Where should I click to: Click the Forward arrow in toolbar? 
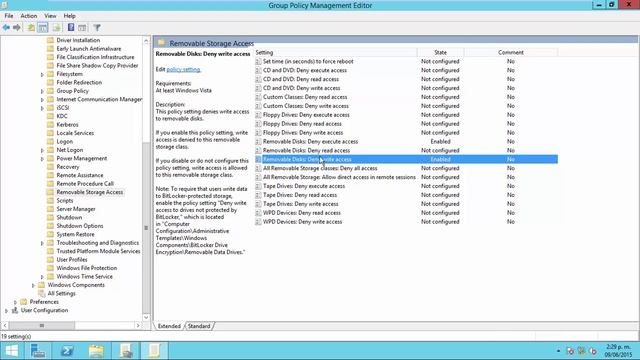click(17, 28)
